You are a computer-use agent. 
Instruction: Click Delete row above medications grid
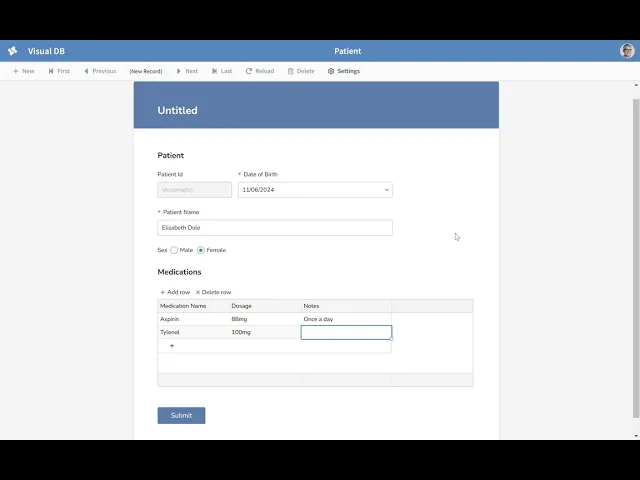coord(213,292)
